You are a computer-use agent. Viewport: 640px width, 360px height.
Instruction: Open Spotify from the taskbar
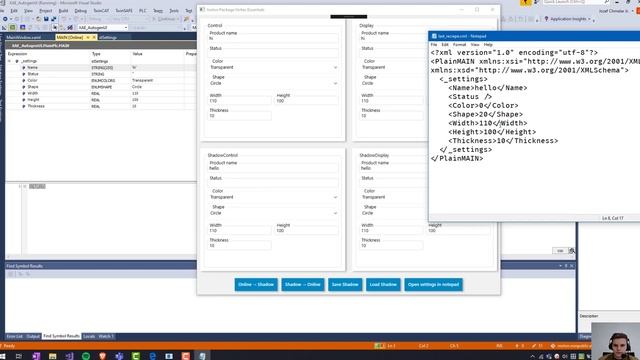(86, 356)
